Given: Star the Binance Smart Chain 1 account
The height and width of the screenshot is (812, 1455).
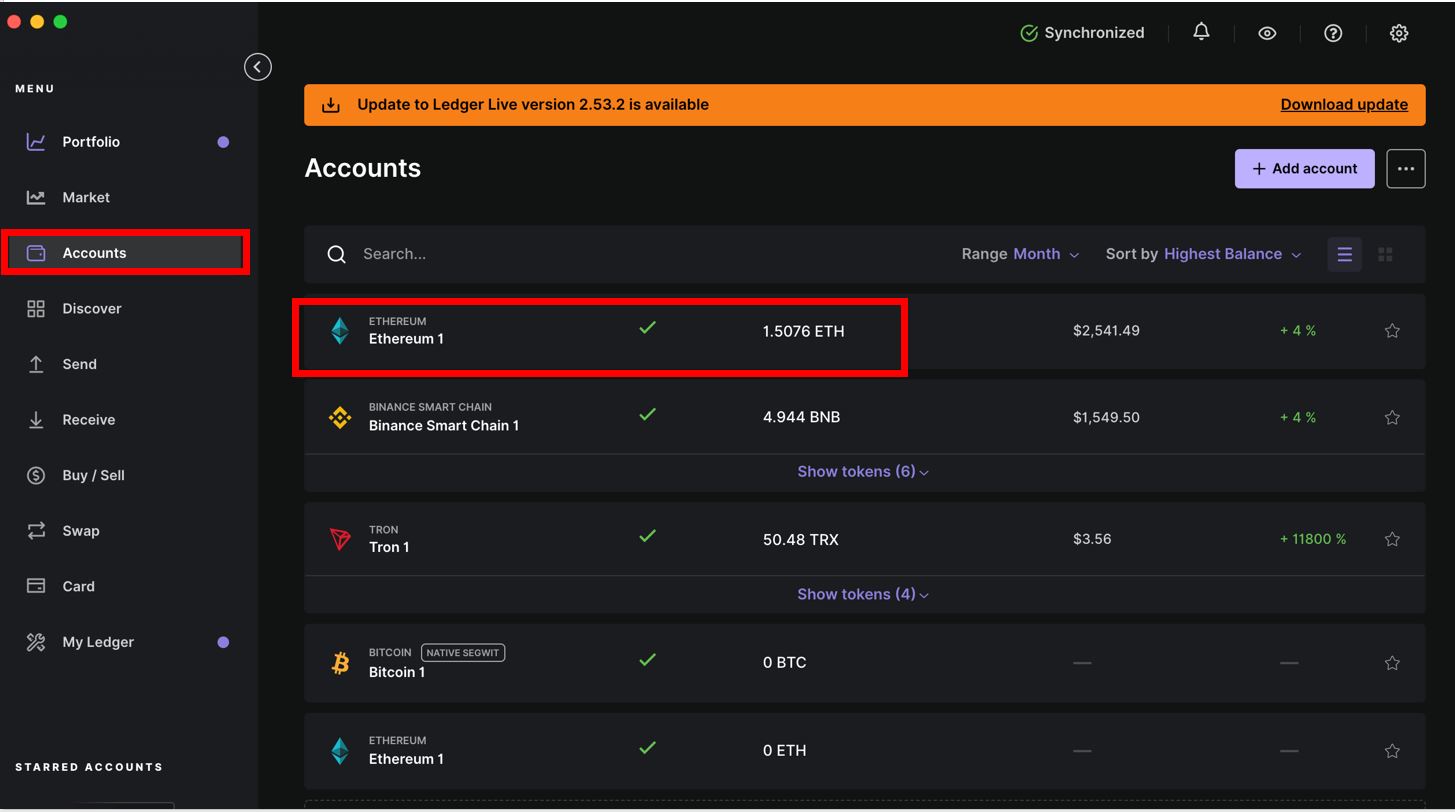Looking at the screenshot, I should pyautogui.click(x=1392, y=417).
